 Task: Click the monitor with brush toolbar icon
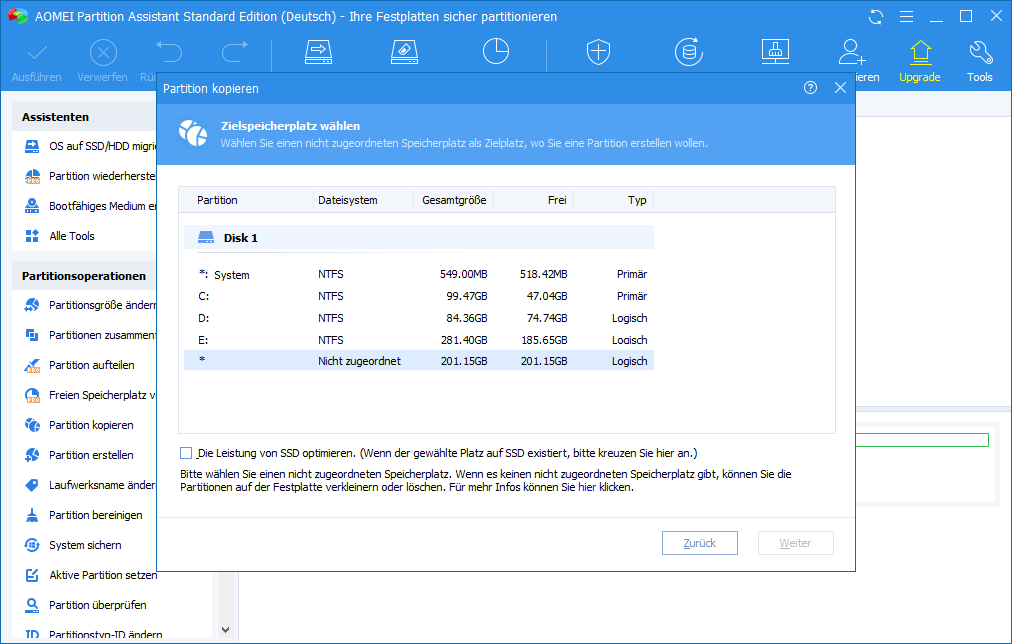[775, 52]
